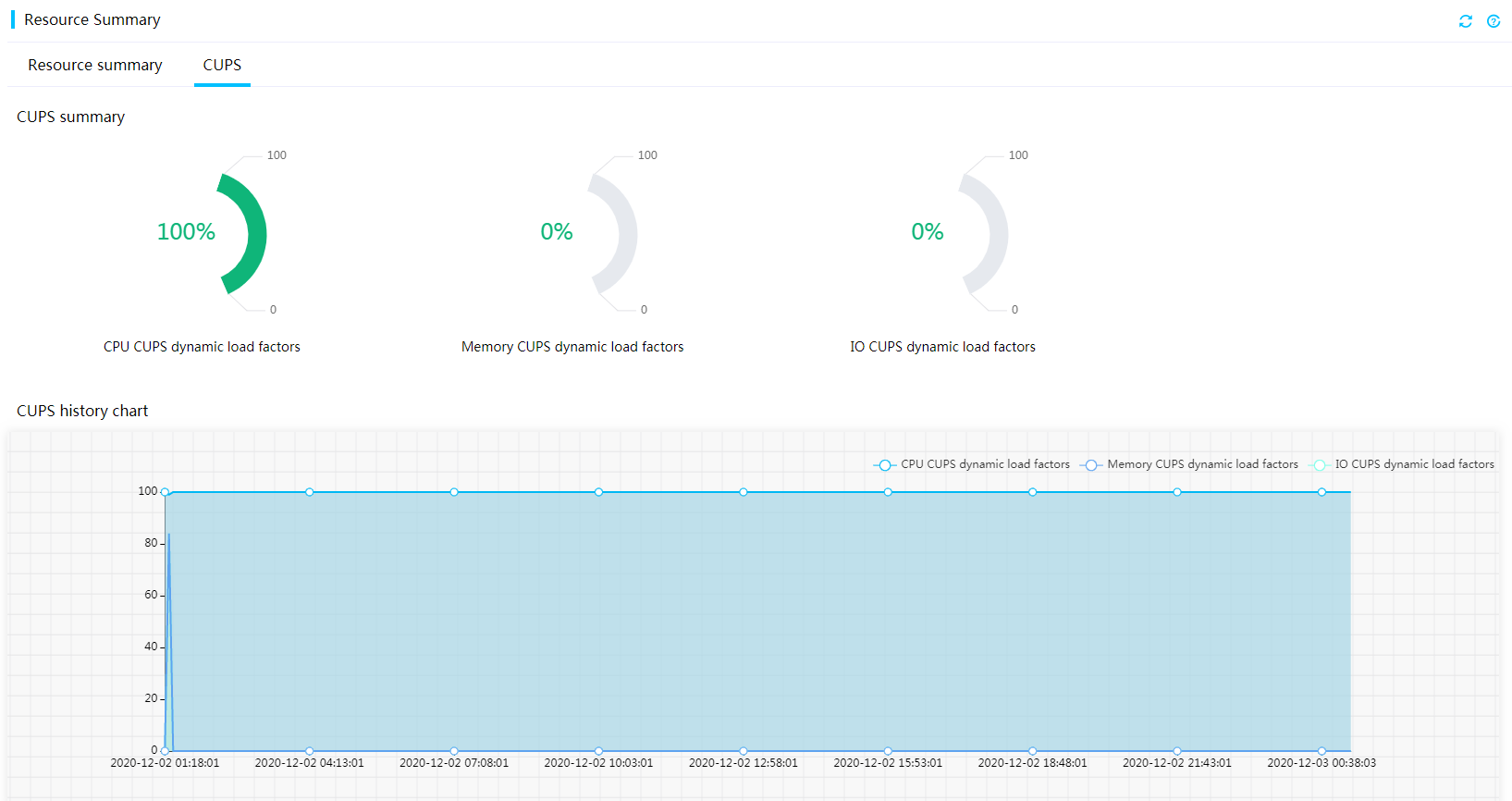Click the top data point at 2020-12-02 21:43:01
Image resolution: width=1512 pixels, height=801 pixels.
[x=1177, y=492]
